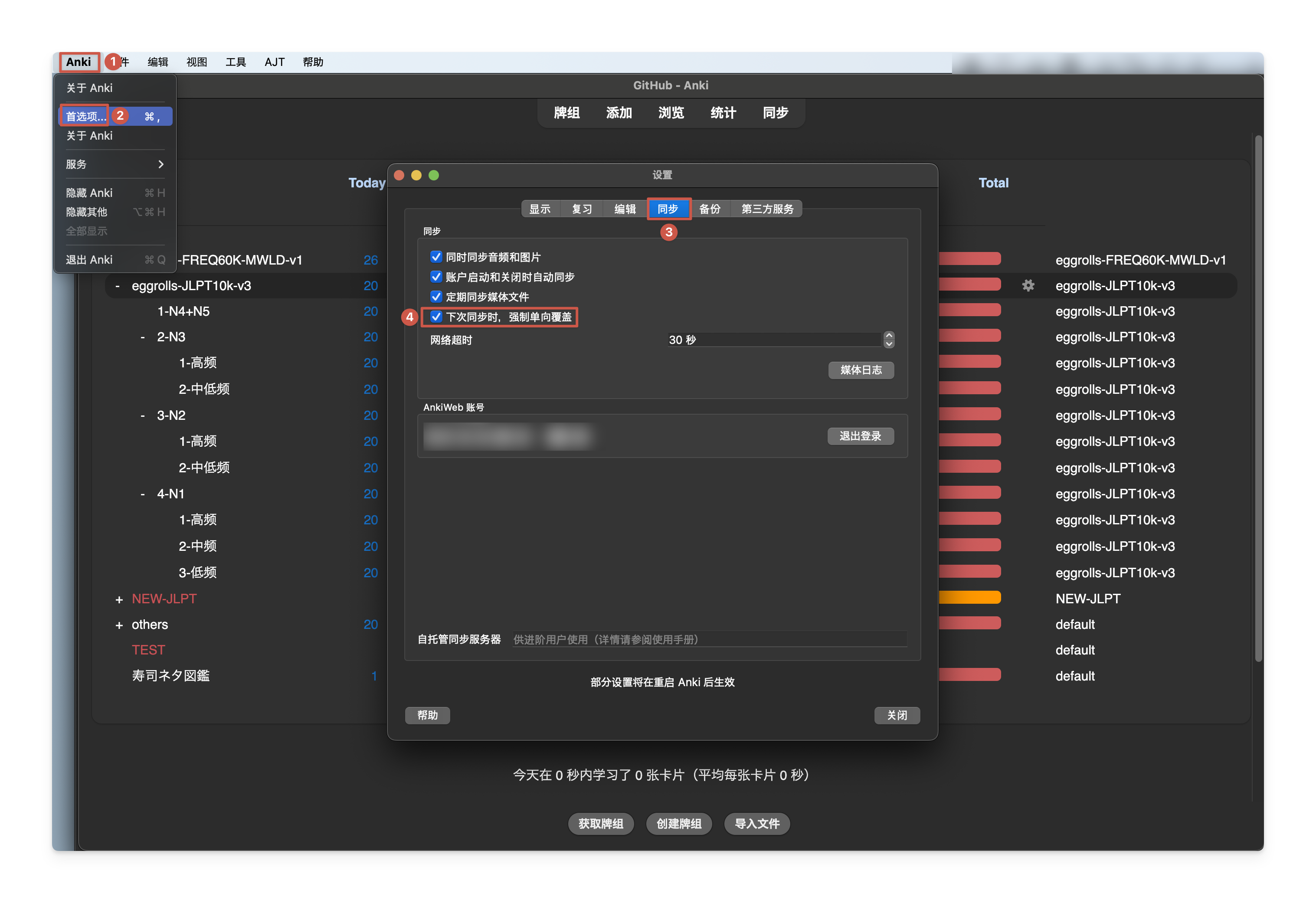The width and height of the screenshot is (1316, 903).
Task: Click the green zoom dot of settings dialog
Action: [x=434, y=175]
